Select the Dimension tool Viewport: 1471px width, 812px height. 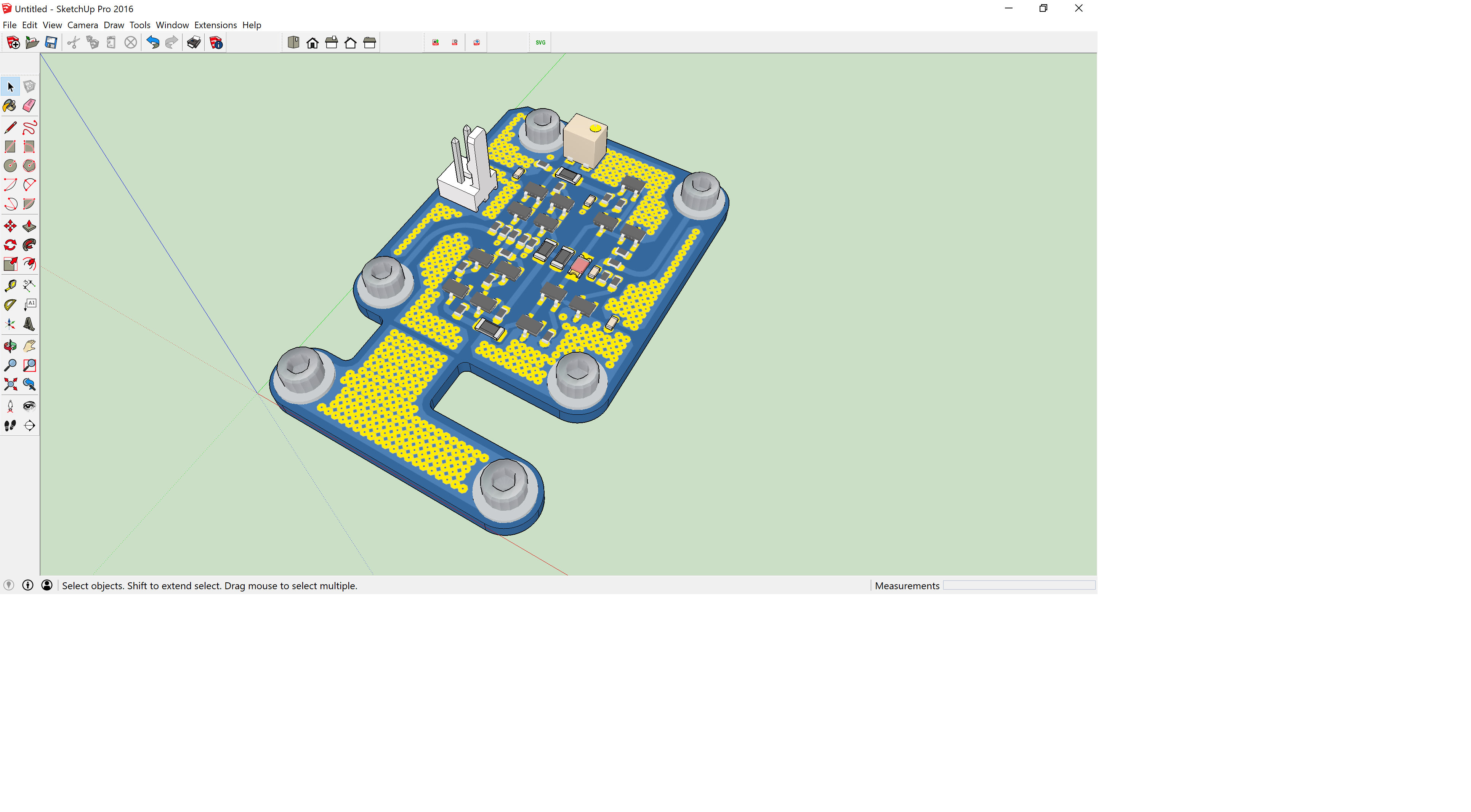(30, 286)
